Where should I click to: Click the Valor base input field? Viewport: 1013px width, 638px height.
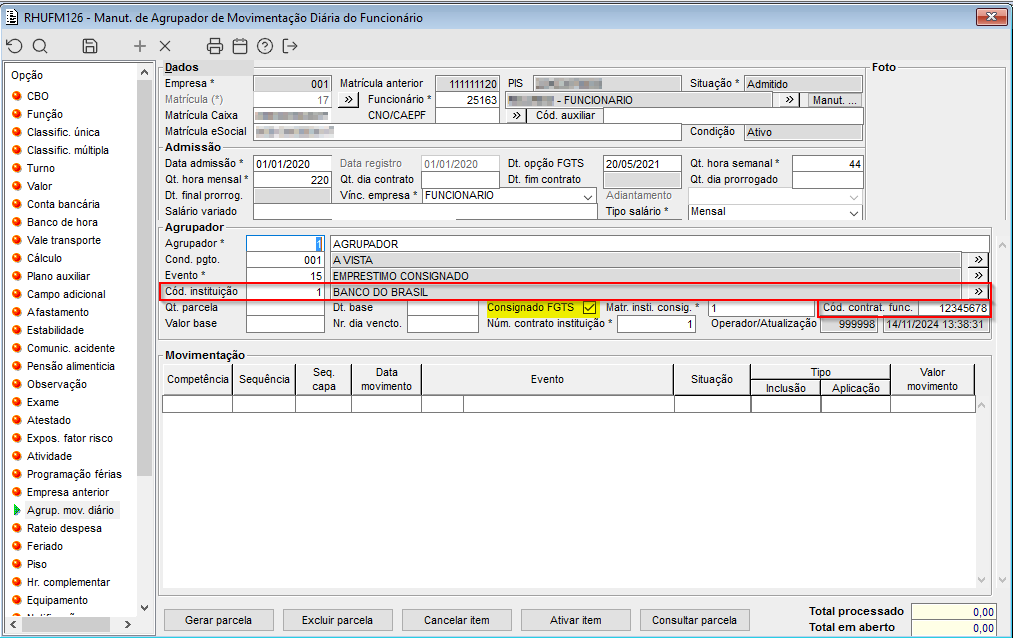285,324
